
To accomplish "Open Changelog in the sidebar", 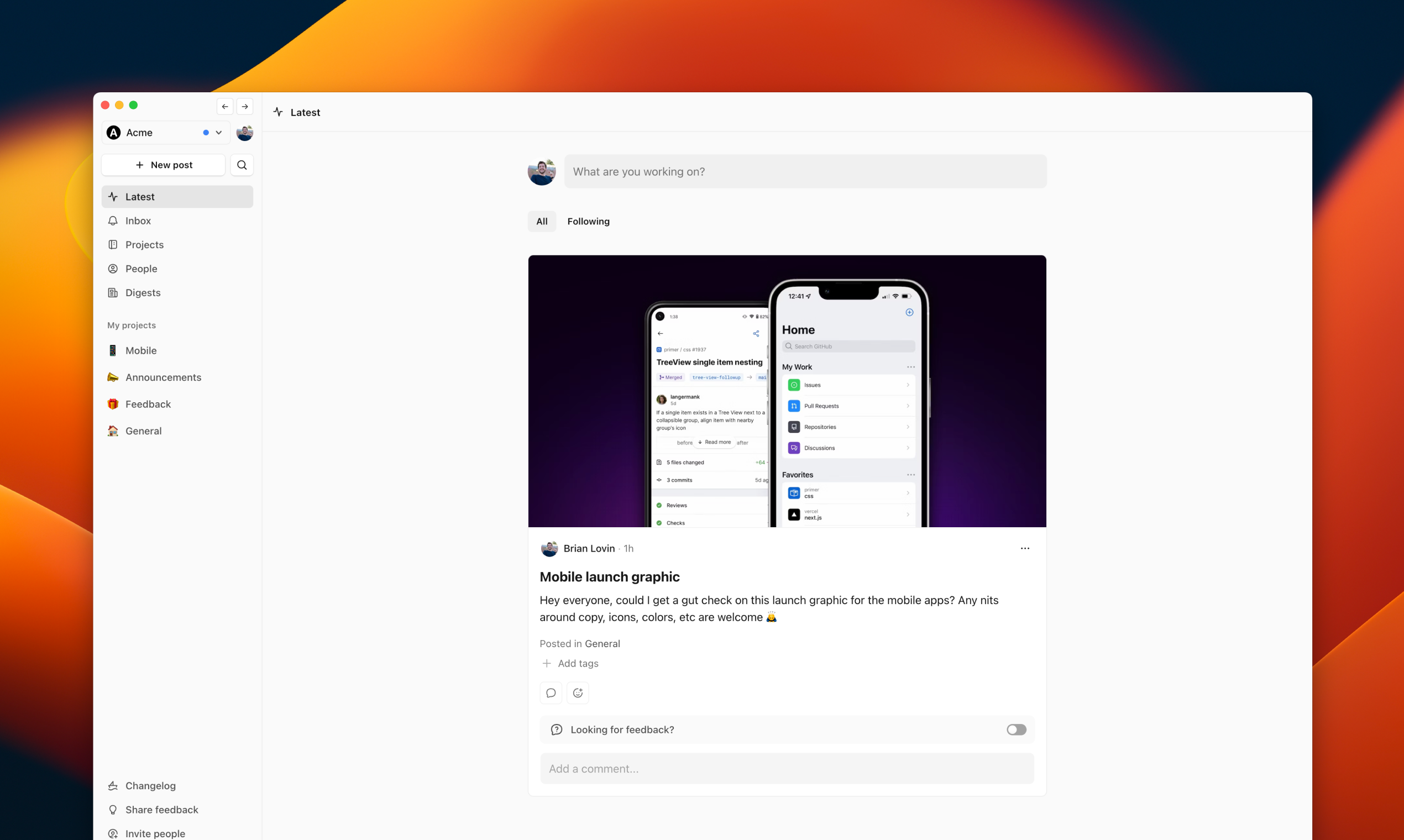I will [x=177, y=786].
